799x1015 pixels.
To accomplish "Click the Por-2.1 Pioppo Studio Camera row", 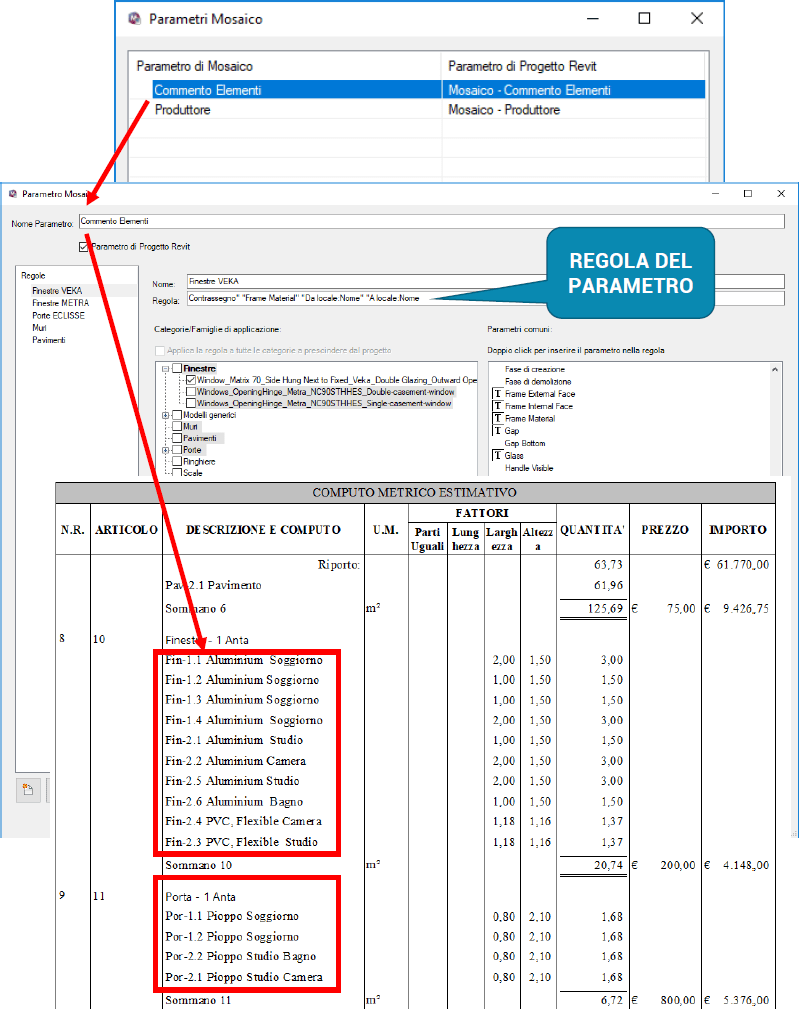I will [243, 977].
